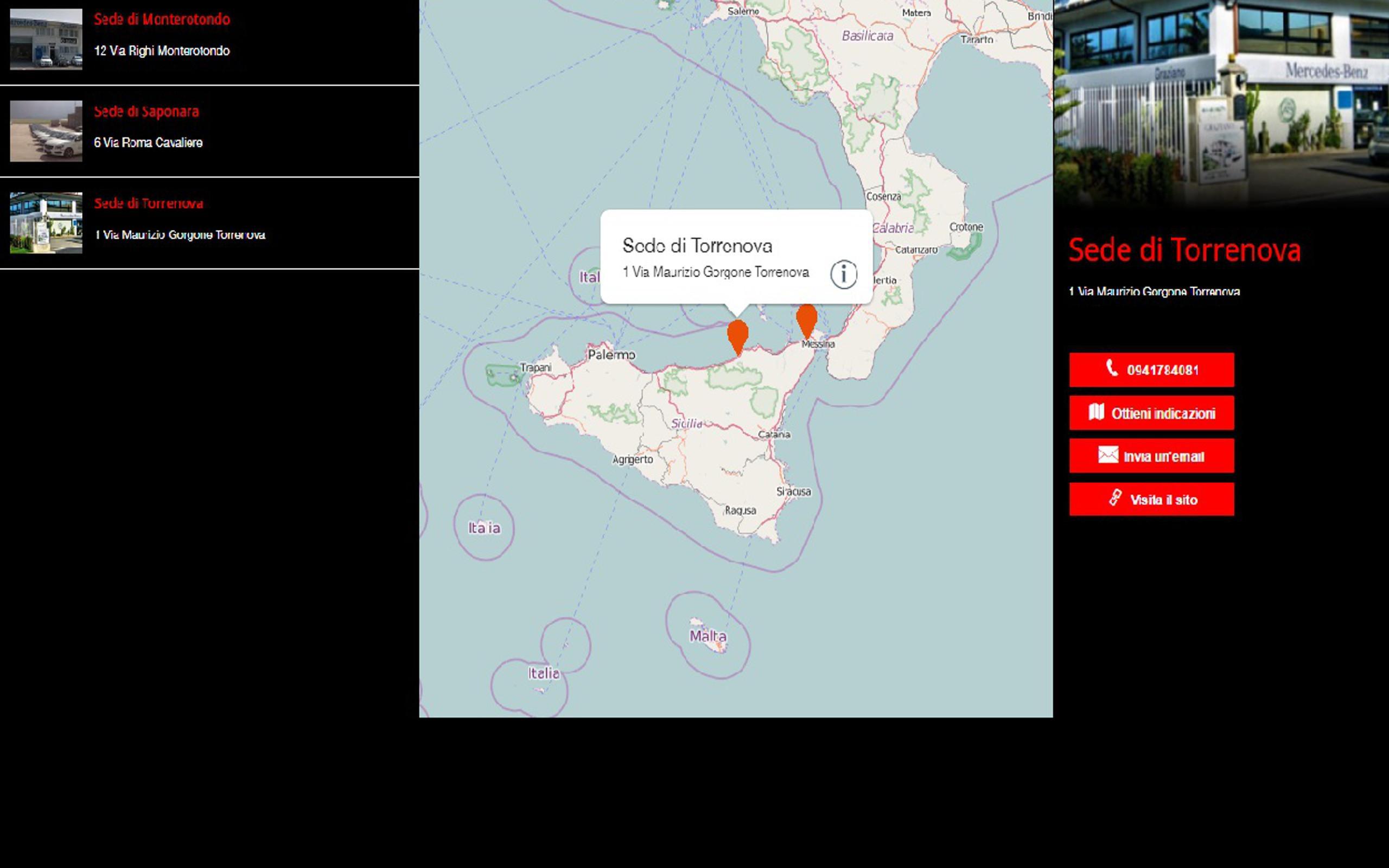This screenshot has height=868, width=1389.
Task: Click Palermo label on the map
Action: pyautogui.click(x=611, y=355)
